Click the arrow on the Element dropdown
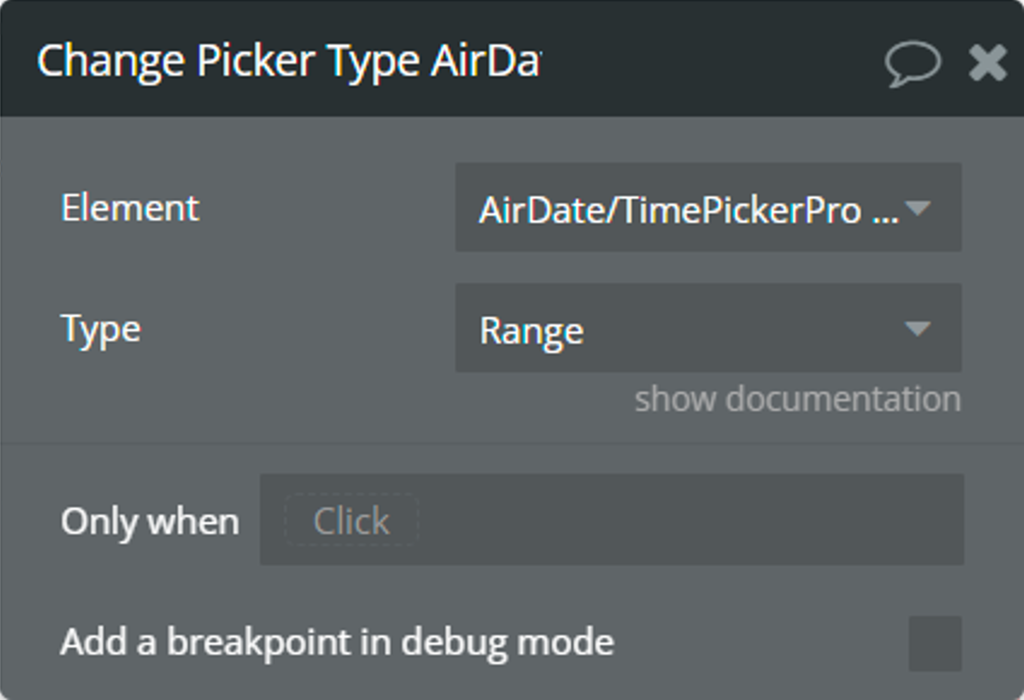The width and height of the screenshot is (1024, 700). [918, 208]
